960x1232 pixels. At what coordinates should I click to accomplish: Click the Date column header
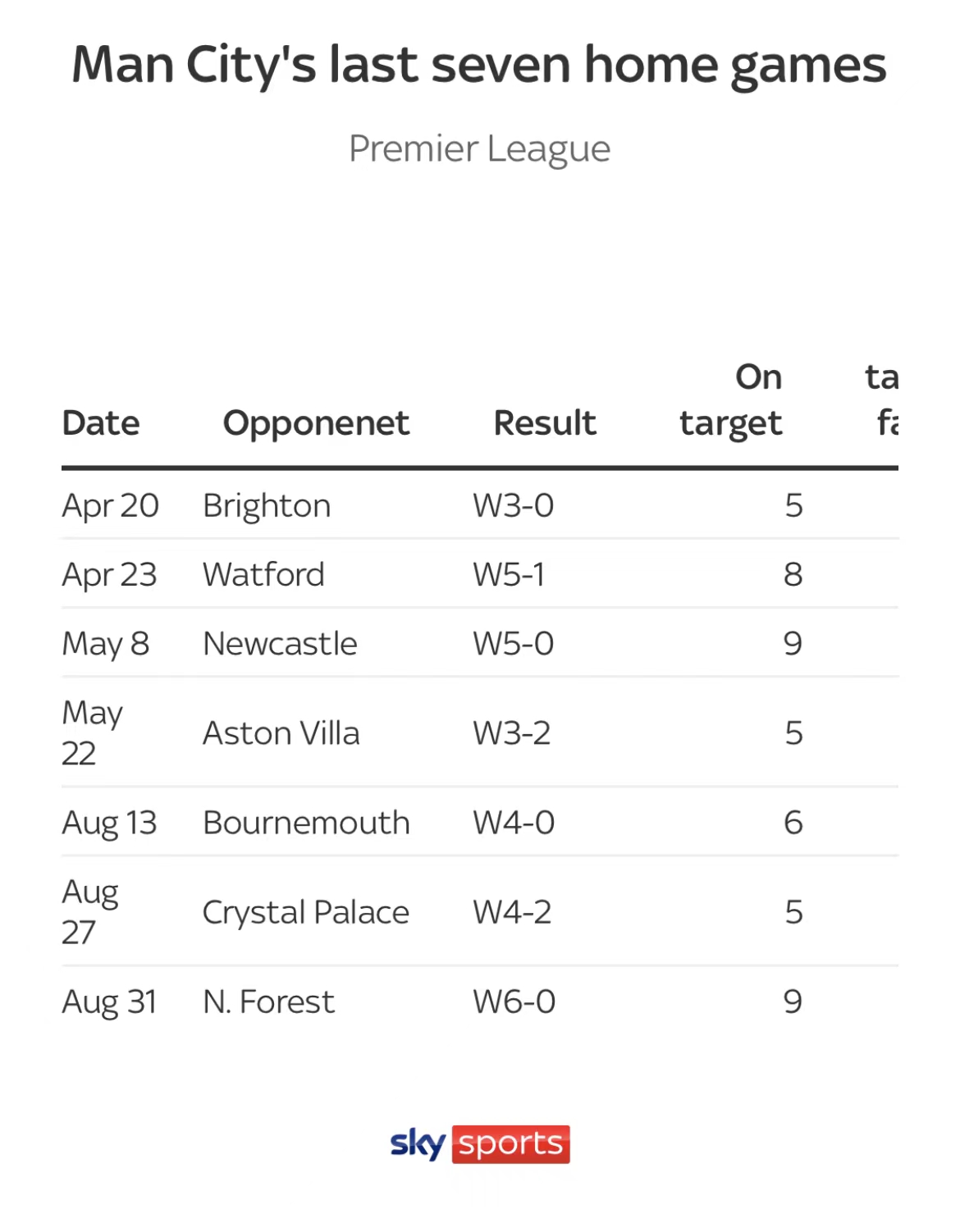click(101, 423)
